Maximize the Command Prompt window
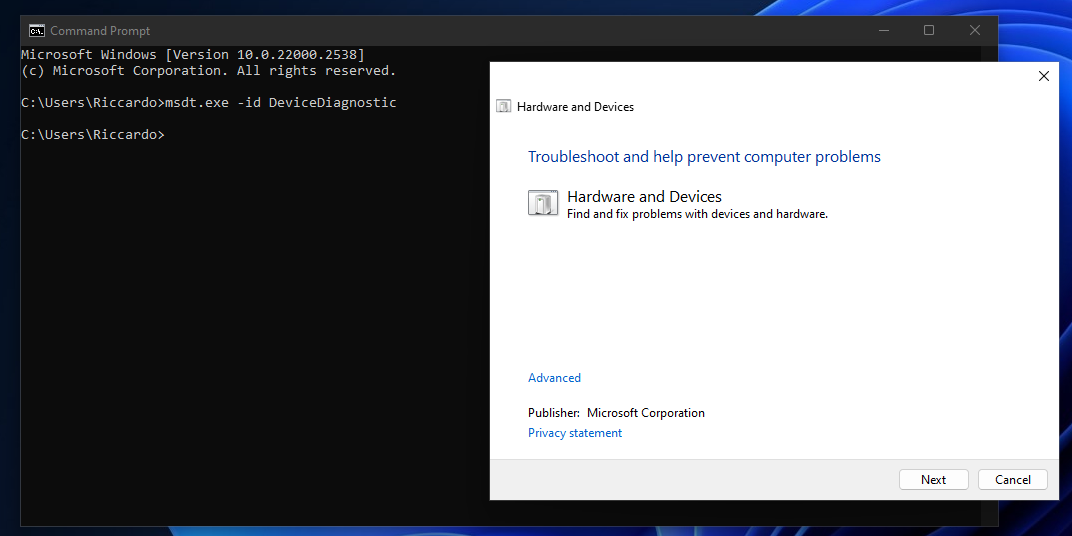The height and width of the screenshot is (536, 1072). click(x=928, y=30)
